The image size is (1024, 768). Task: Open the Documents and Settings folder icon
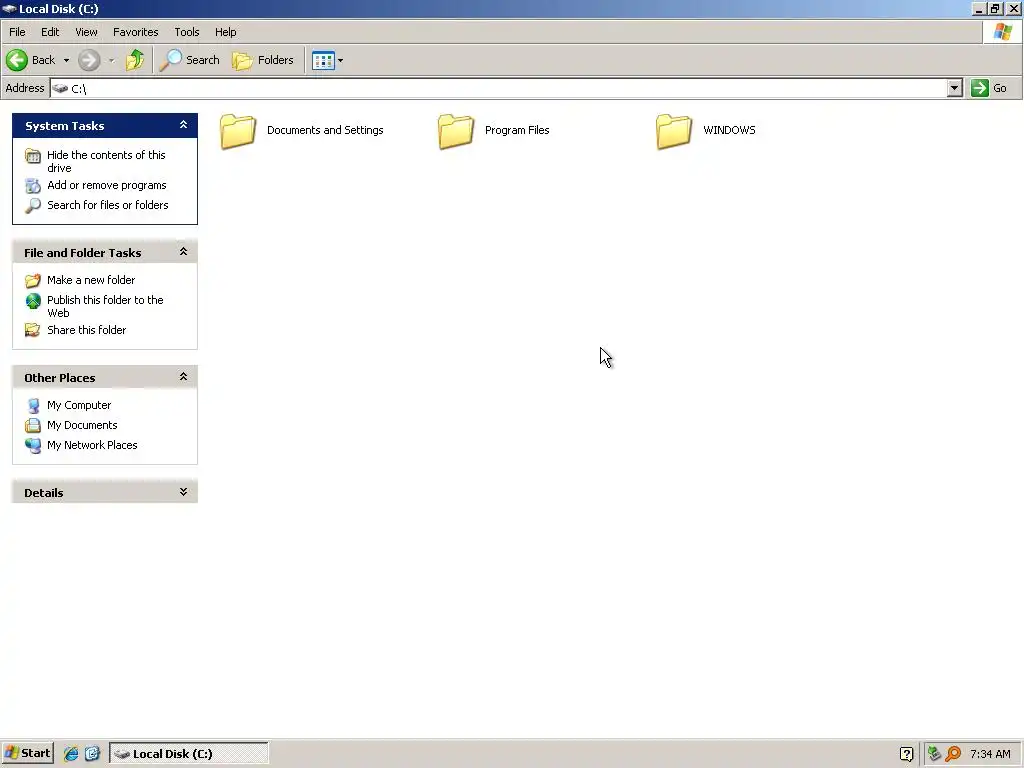point(238,131)
